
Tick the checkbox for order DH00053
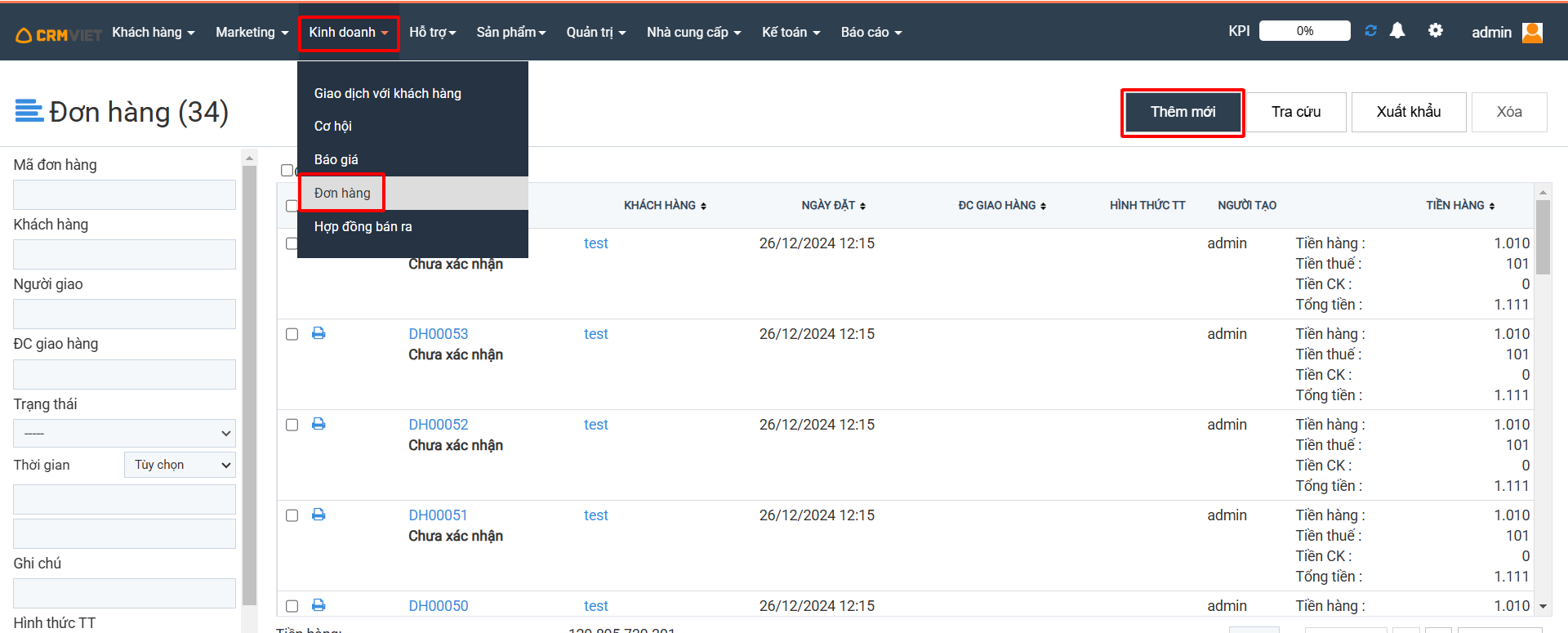(x=292, y=334)
